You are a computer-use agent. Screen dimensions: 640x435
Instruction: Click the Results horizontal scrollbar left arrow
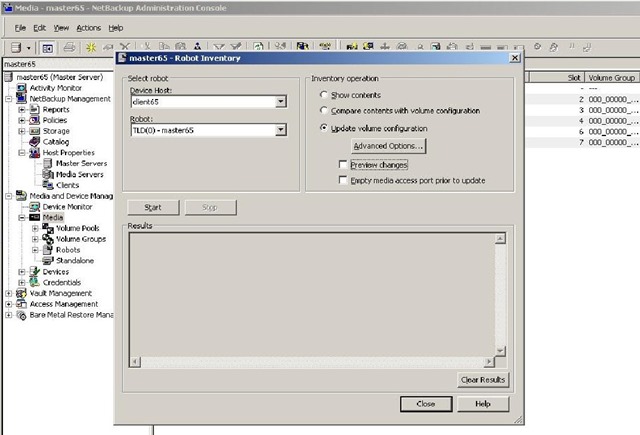pos(135,362)
